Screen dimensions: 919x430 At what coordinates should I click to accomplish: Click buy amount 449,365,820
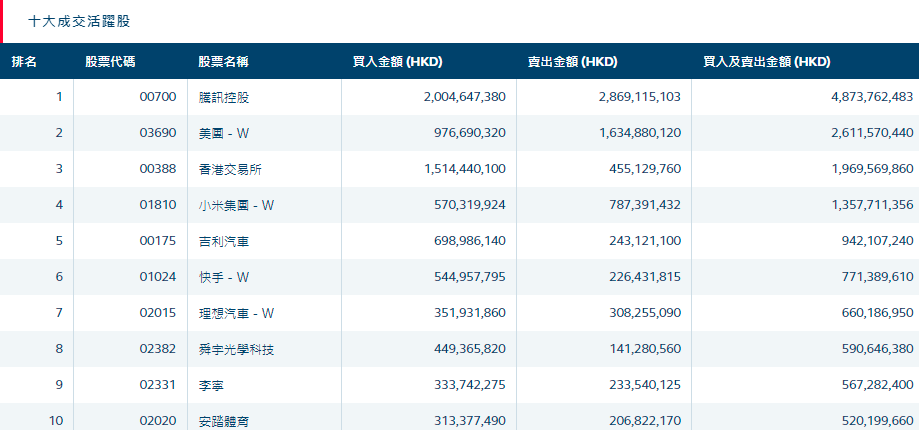point(470,349)
